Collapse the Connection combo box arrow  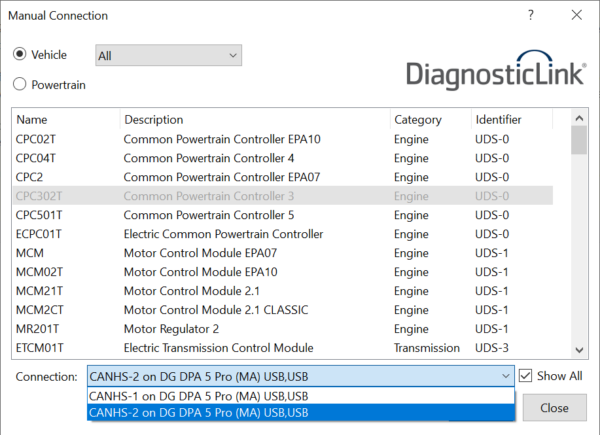(x=505, y=376)
